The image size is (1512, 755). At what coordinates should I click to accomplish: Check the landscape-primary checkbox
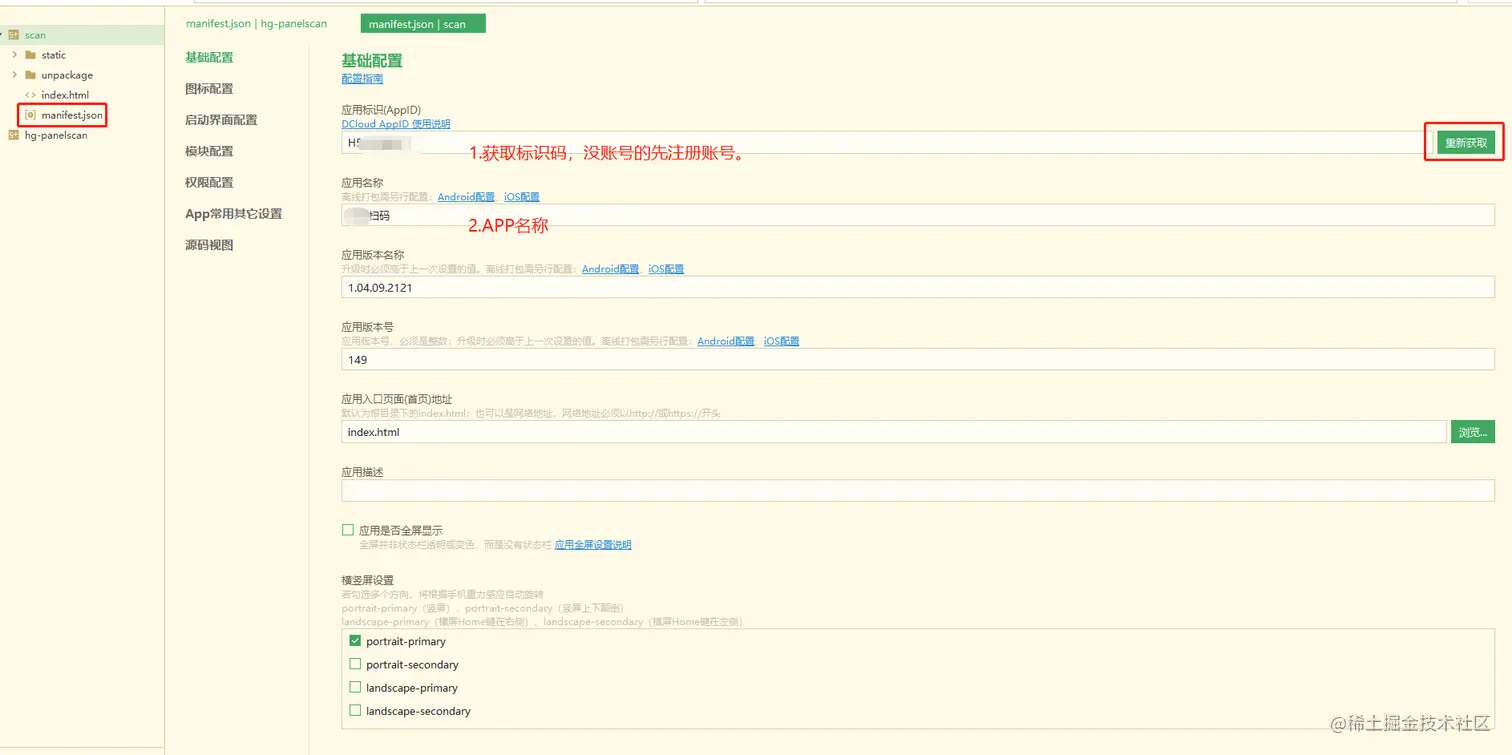355,688
